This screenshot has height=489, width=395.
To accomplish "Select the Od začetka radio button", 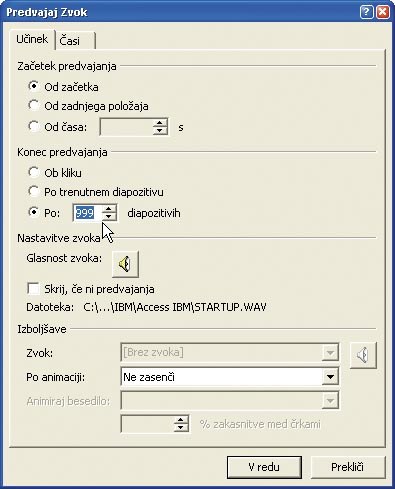I will point(33,86).
